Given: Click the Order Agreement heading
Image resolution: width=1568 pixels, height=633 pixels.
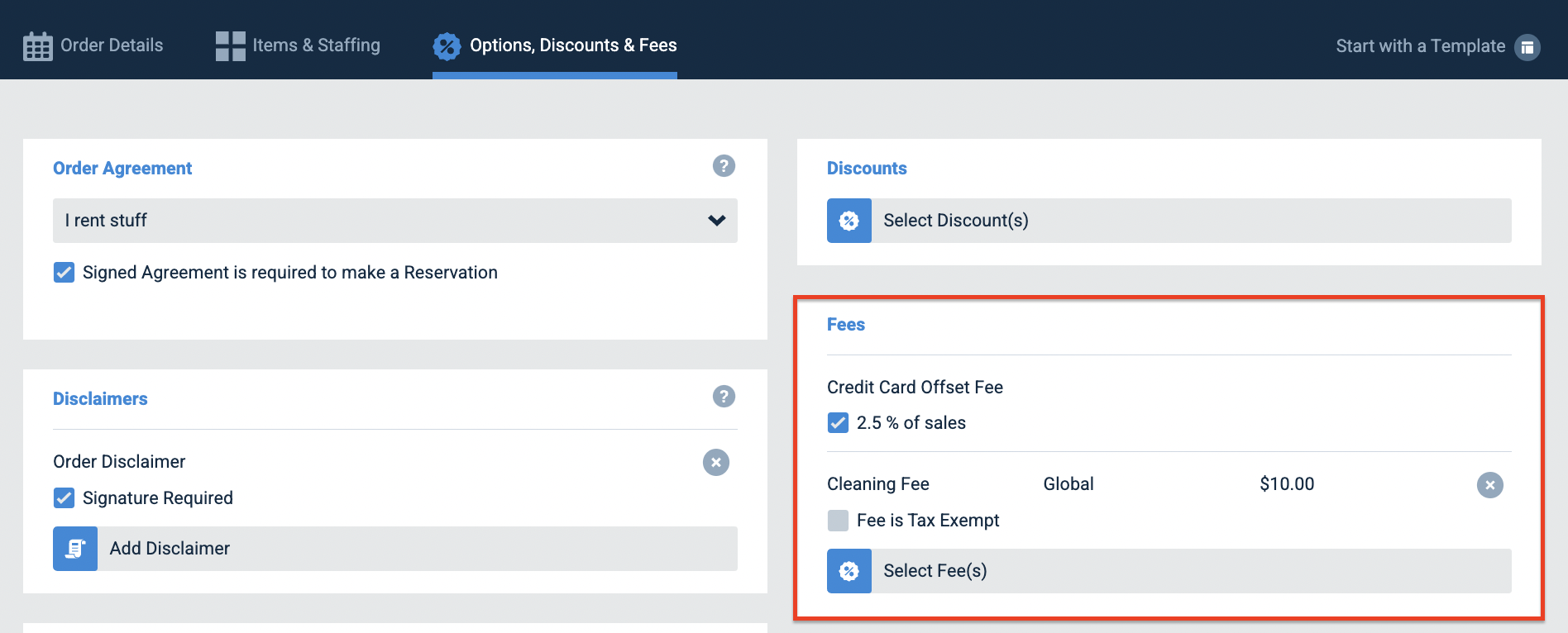Looking at the screenshot, I should click(122, 169).
